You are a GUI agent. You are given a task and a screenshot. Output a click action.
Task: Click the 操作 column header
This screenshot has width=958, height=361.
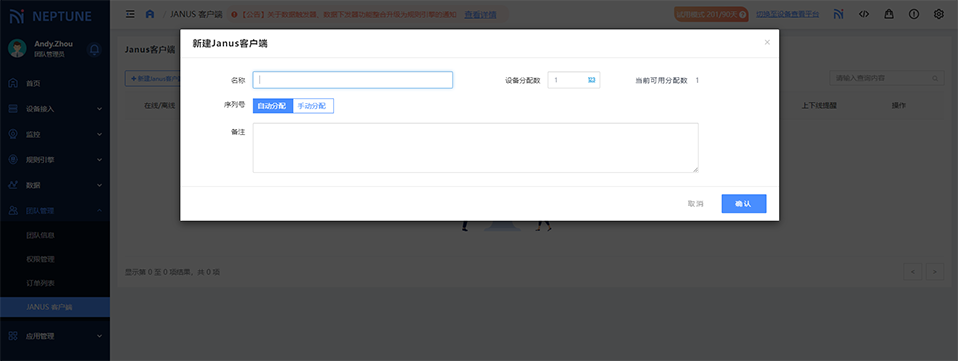tap(899, 106)
